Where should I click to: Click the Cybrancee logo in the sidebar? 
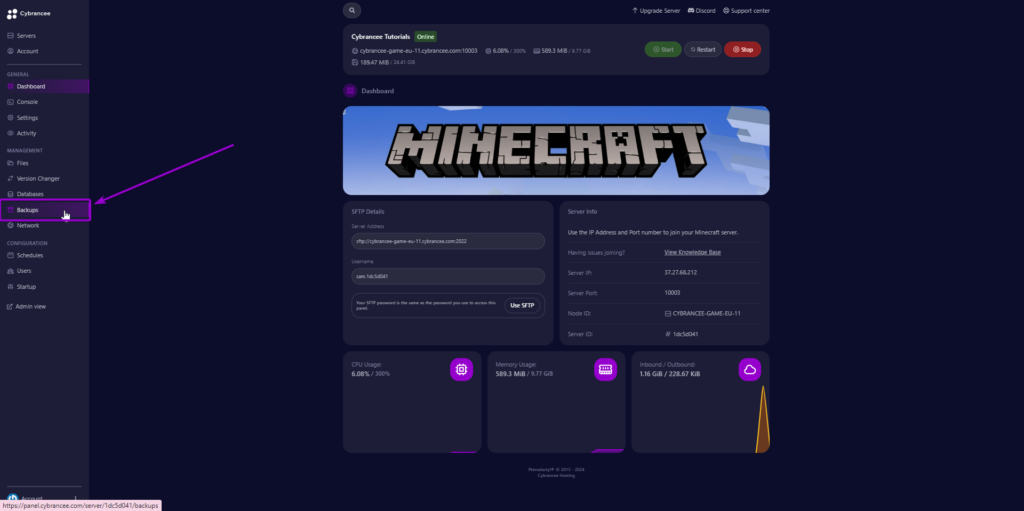29,13
